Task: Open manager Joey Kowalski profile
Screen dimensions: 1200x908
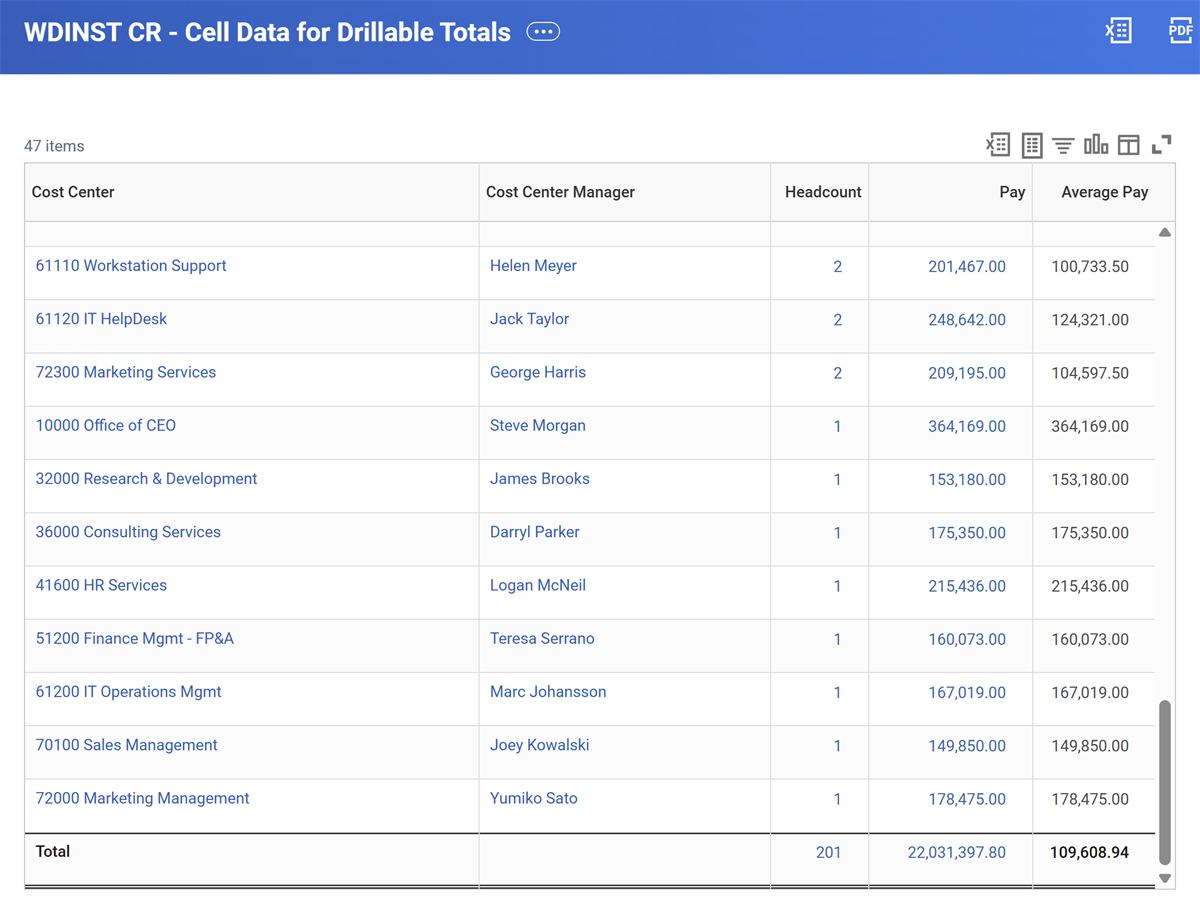Action: (x=540, y=745)
